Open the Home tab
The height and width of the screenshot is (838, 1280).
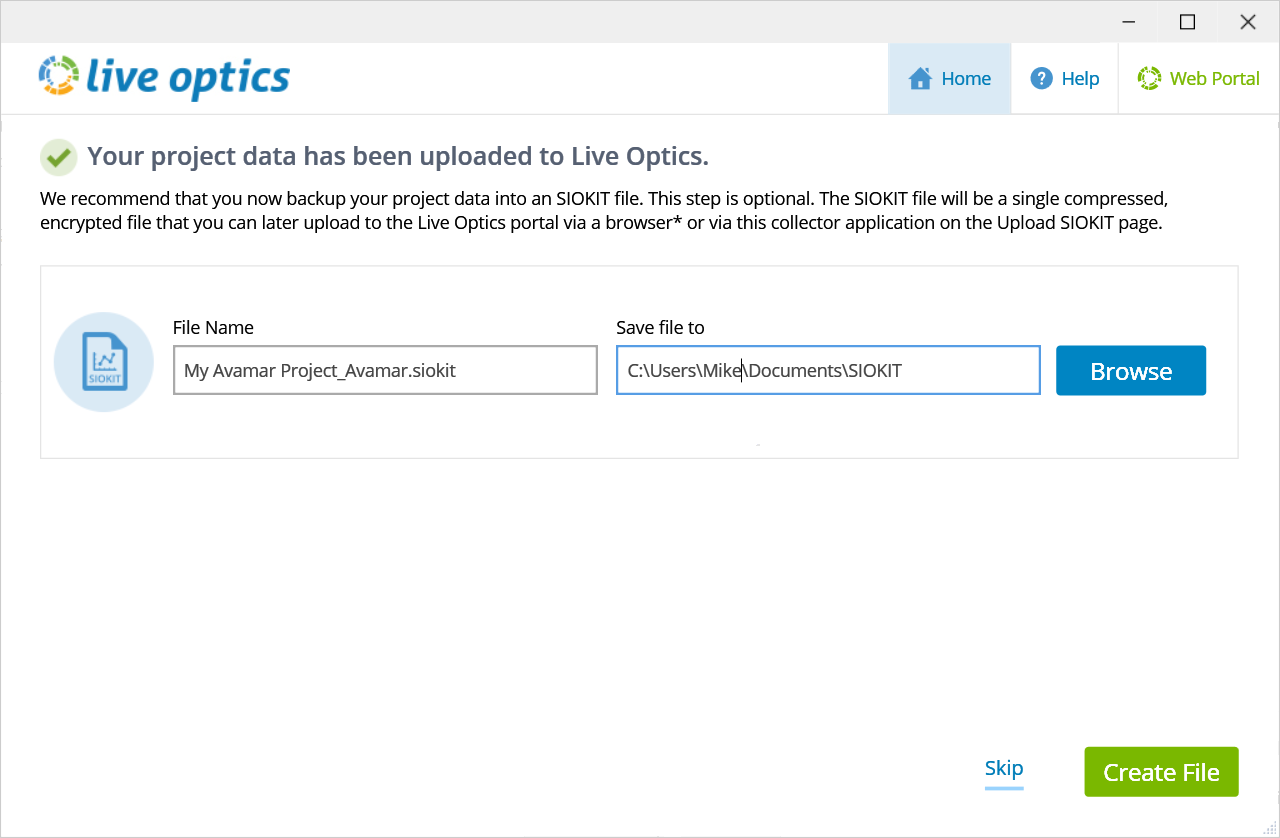click(x=949, y=78)
